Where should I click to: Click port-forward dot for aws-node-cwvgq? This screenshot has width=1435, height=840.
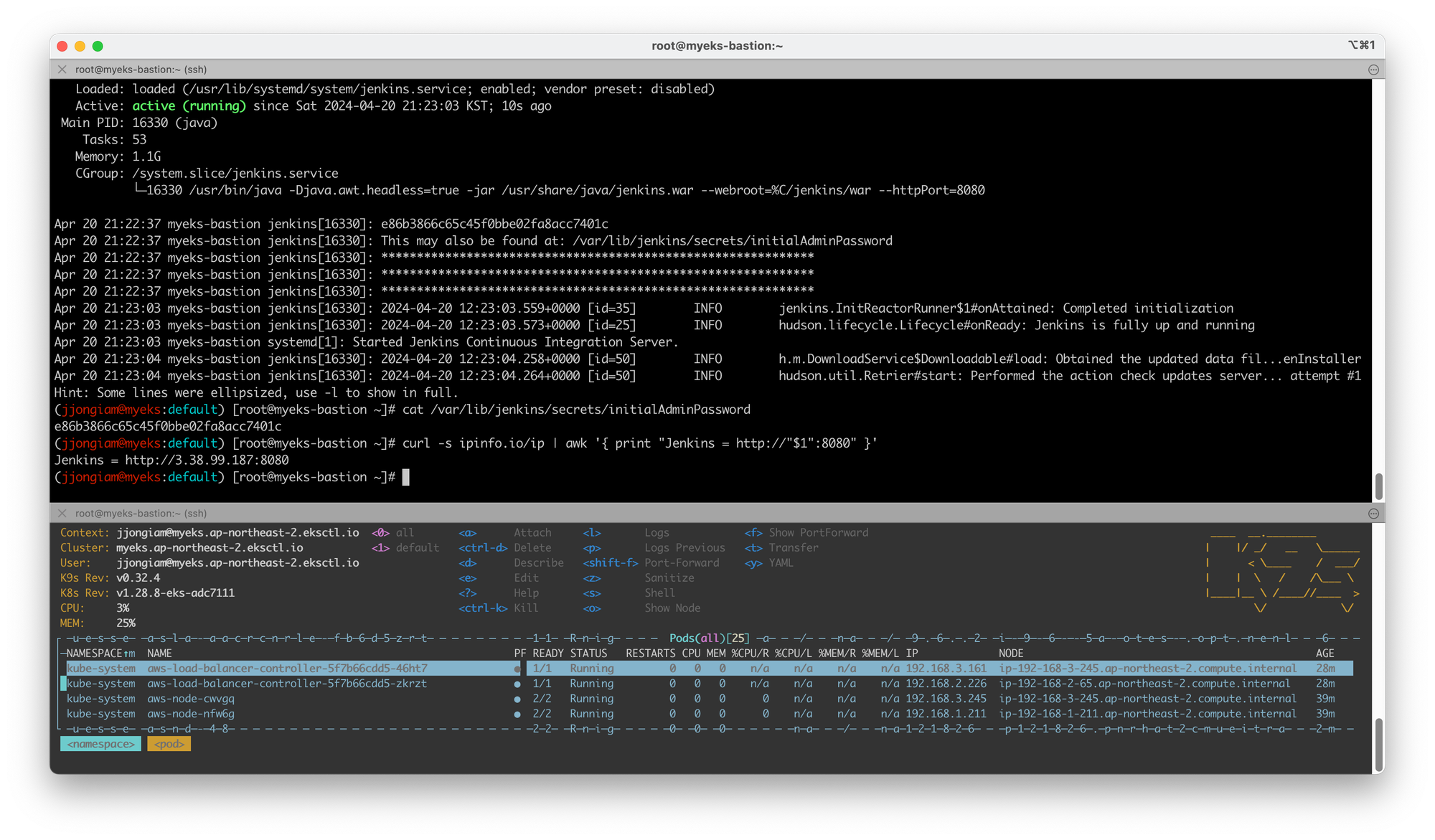point(517,699)
